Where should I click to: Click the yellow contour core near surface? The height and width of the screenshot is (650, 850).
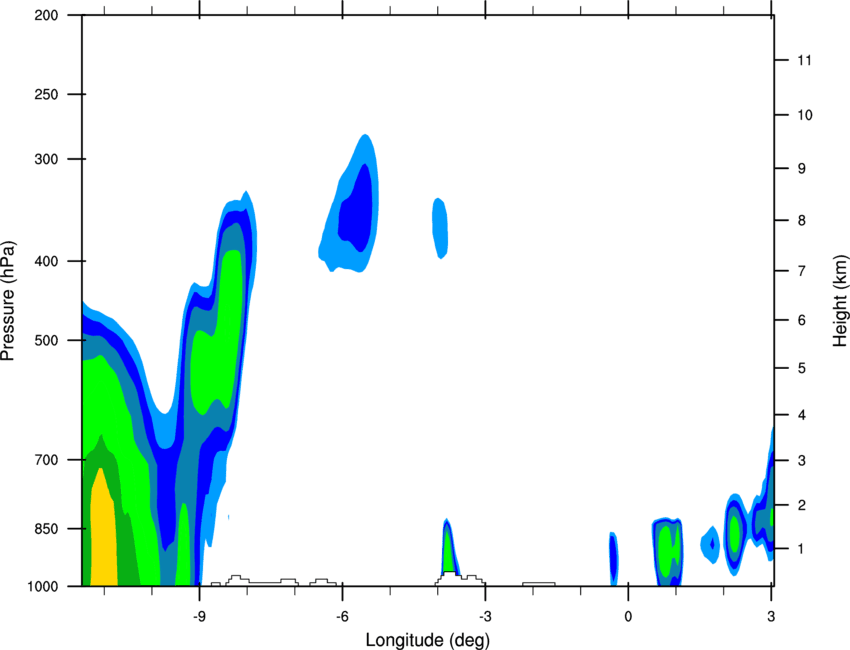103,529
